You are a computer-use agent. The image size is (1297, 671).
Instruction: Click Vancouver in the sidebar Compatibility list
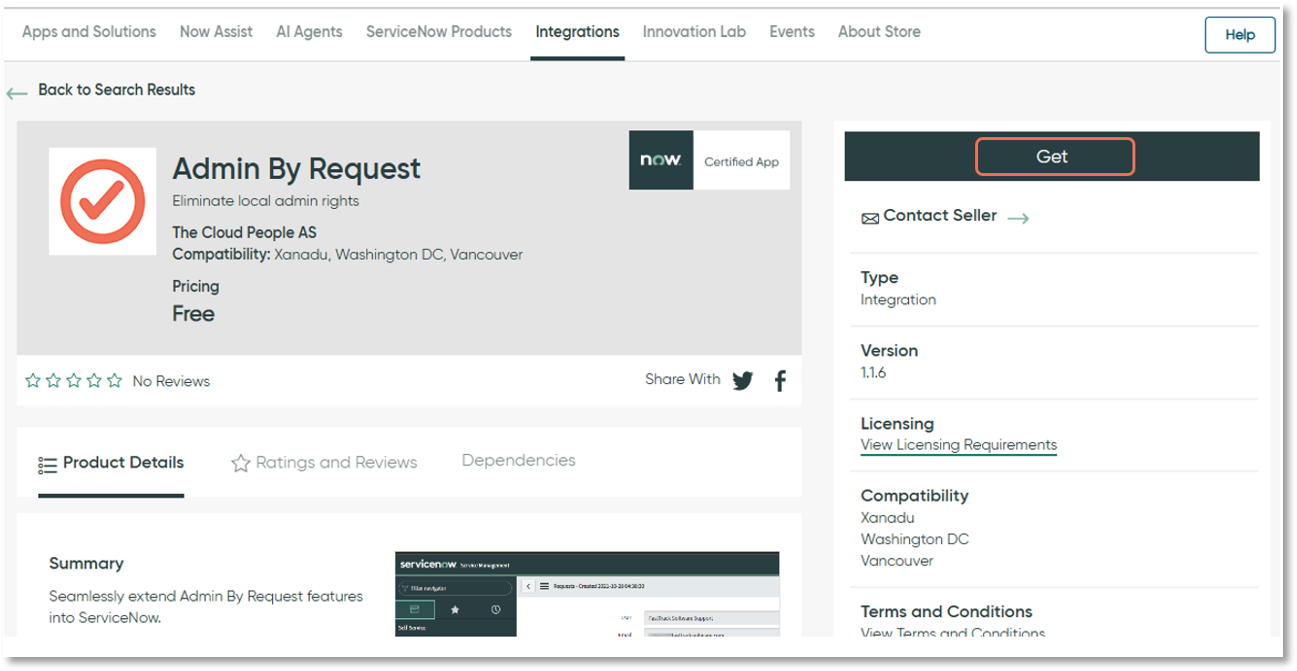pyautogui.click(x=897, y=561)
